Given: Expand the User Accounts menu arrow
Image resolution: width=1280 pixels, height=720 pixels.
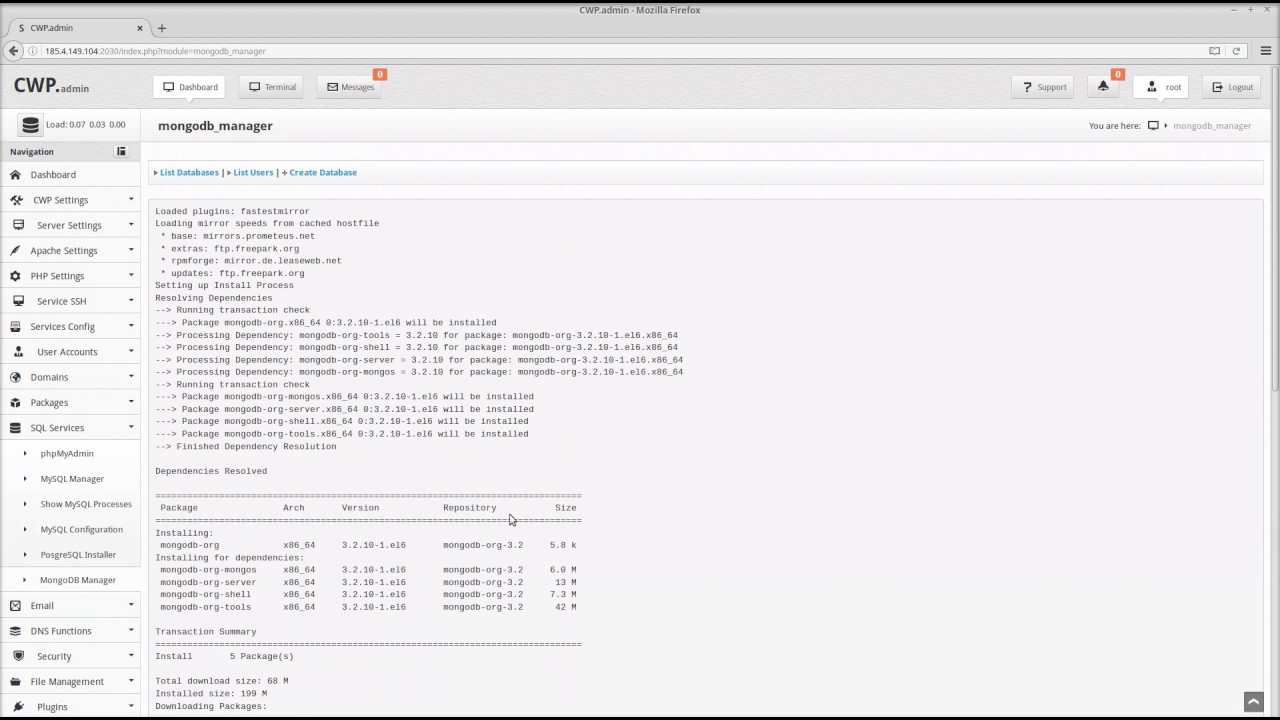Looking at the screenshot, I should 130,351.
